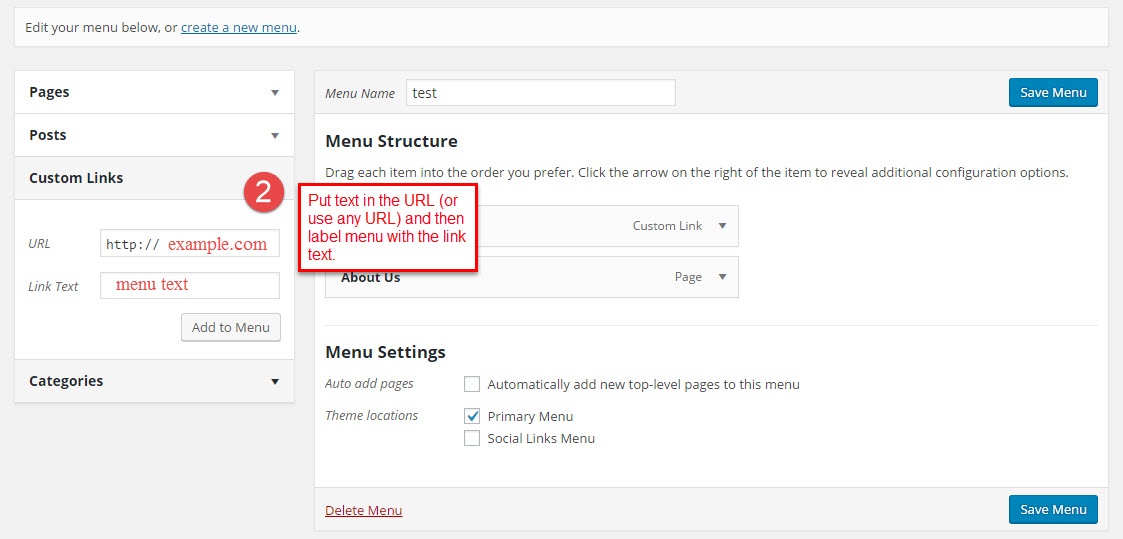Click into the URL input field
Screen dimensions: 1123x539
coord(190,244)
